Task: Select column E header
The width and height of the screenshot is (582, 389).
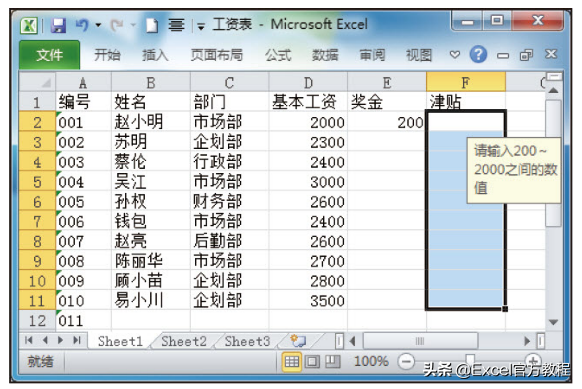Action: point(387,82)
